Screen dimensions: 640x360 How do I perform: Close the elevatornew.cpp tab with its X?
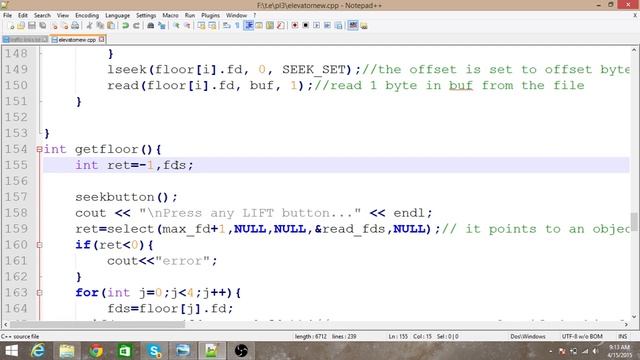tap(102, 39)
